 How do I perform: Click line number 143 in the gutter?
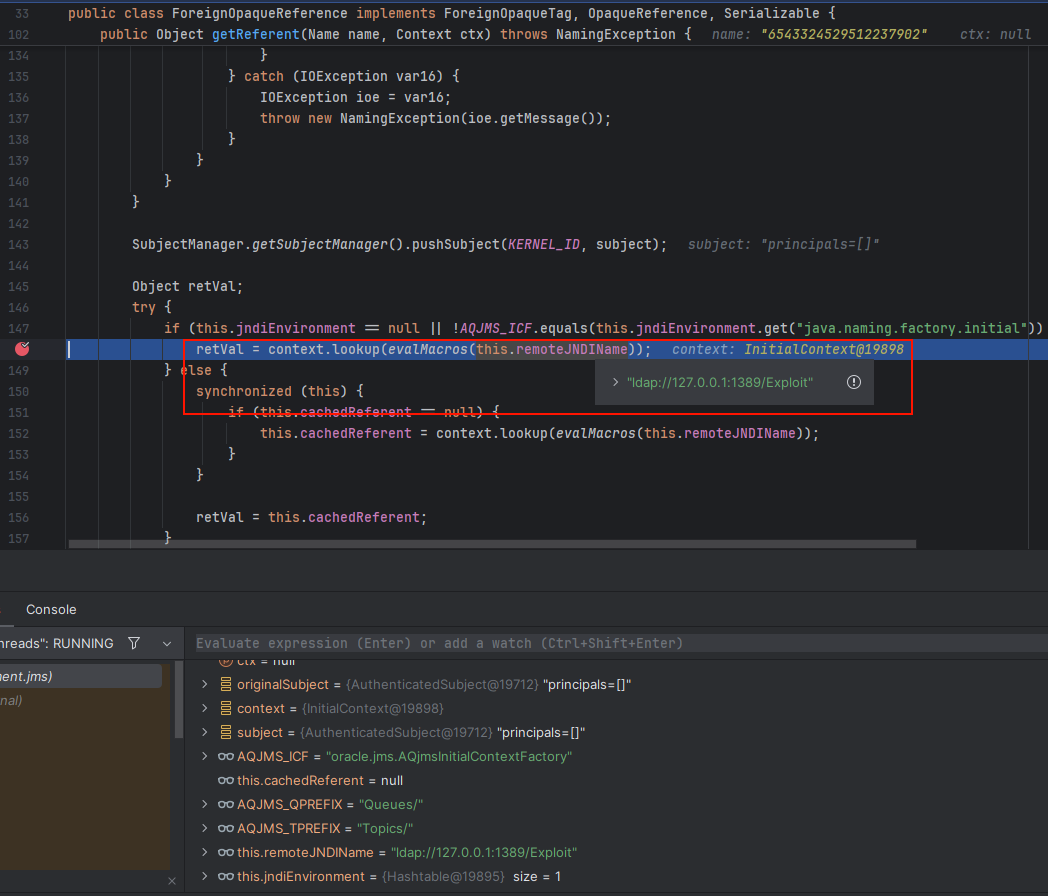[19, 245]
